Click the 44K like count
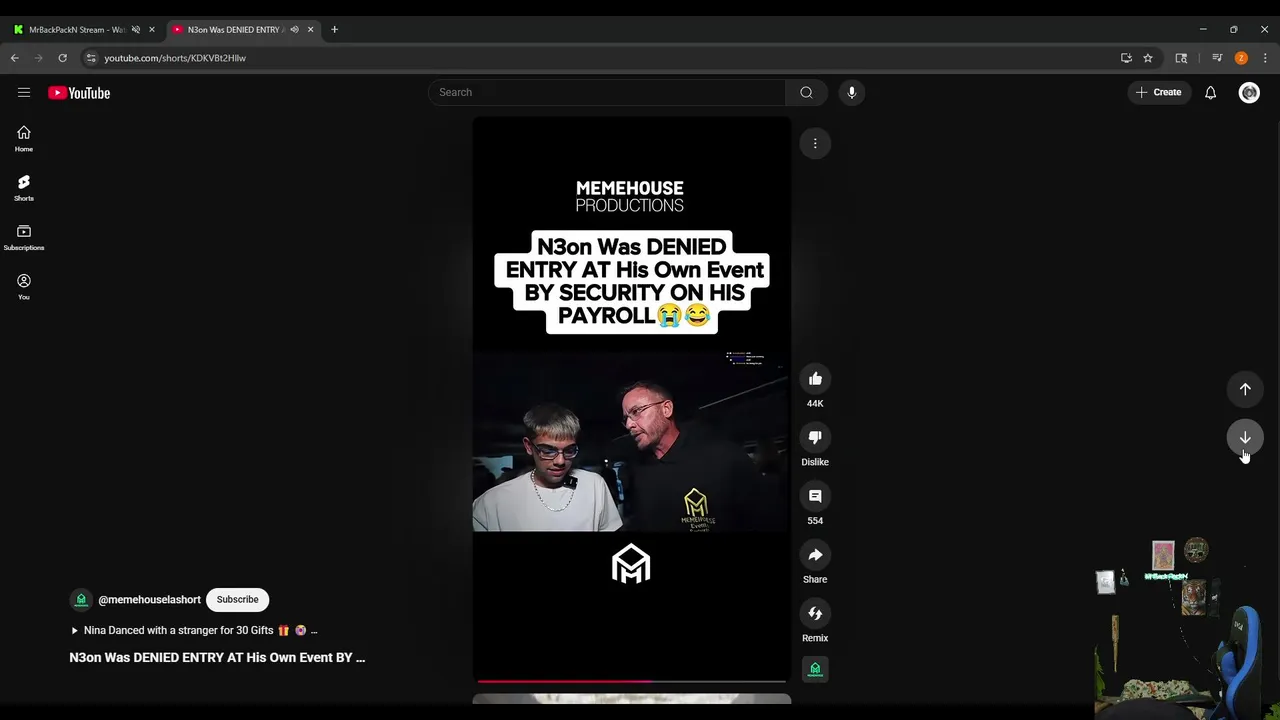 tap(815, 403)
